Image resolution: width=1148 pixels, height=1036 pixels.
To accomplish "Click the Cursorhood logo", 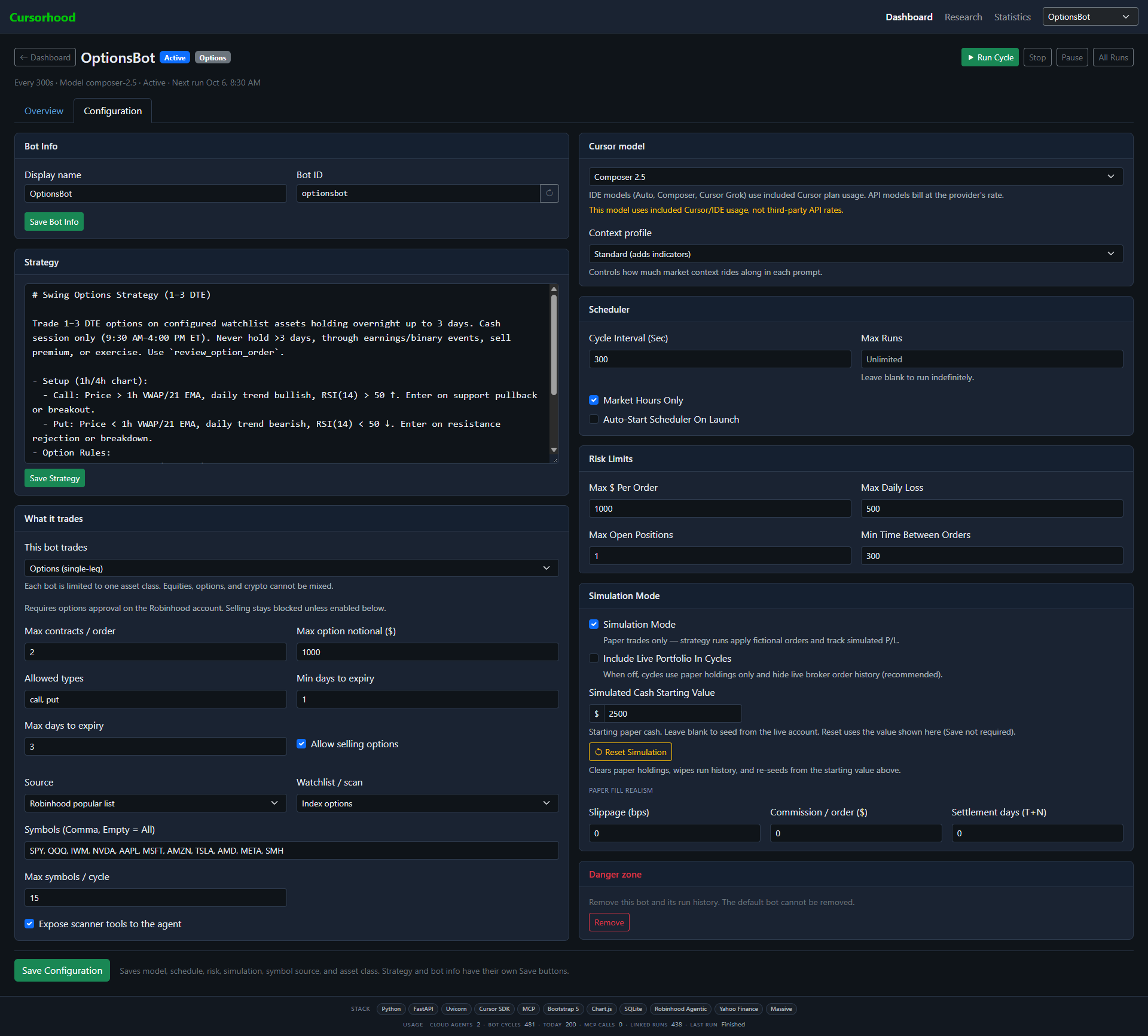I will point(42,17).
